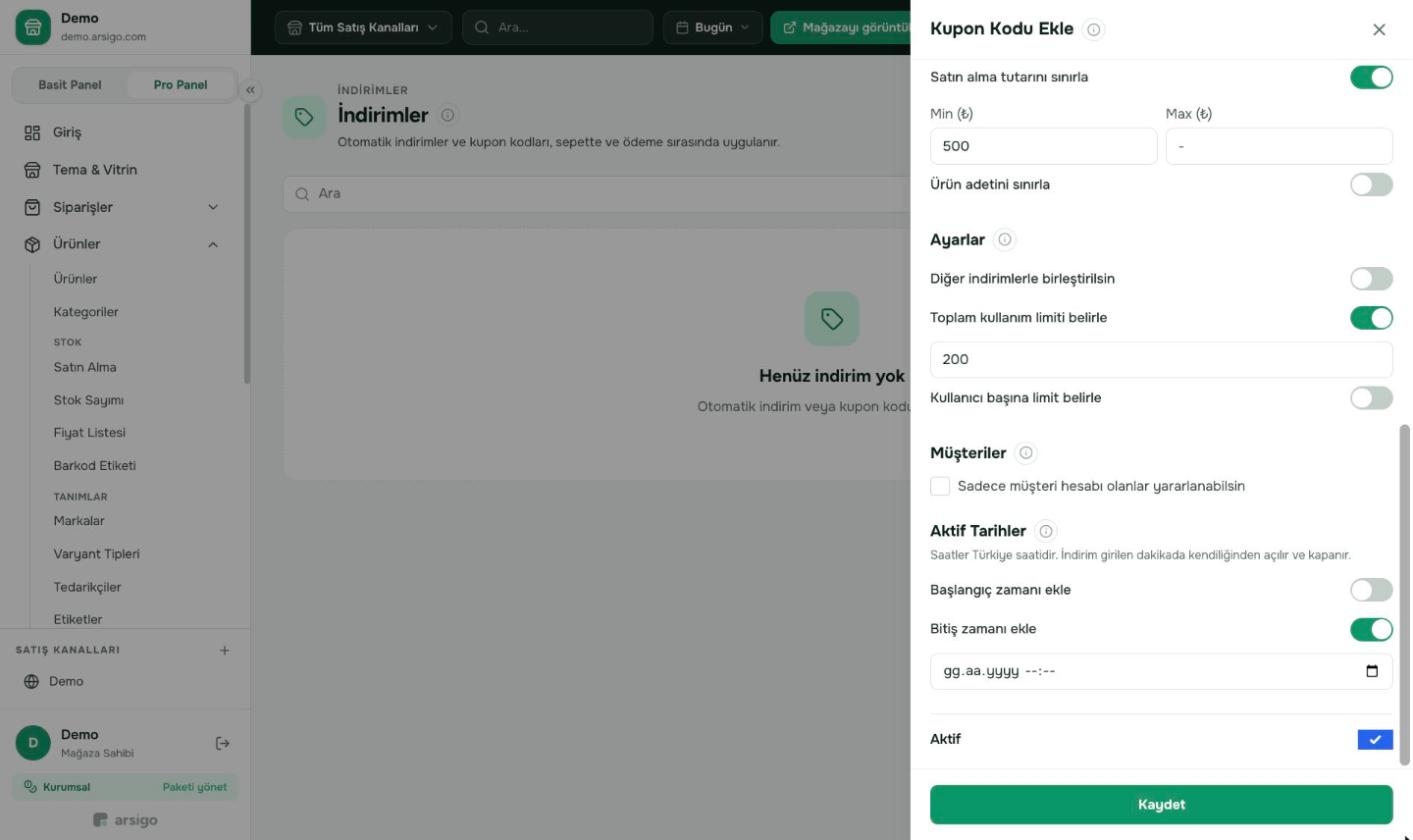Enable the Başlangıç zamanı ekle toggle

point(1371,589)
